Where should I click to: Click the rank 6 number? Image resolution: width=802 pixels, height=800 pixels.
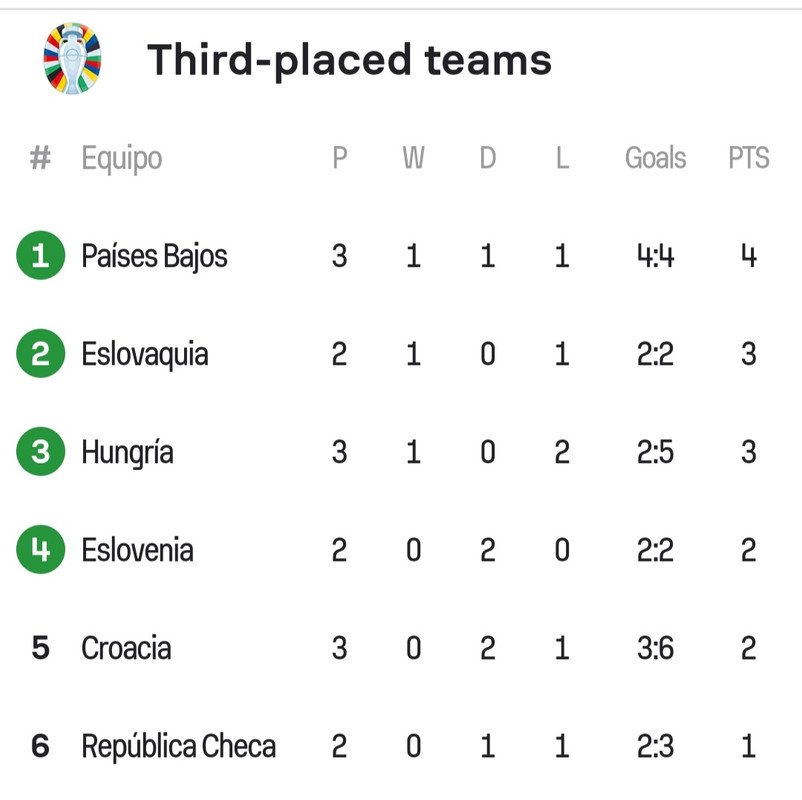click(40, 746)
